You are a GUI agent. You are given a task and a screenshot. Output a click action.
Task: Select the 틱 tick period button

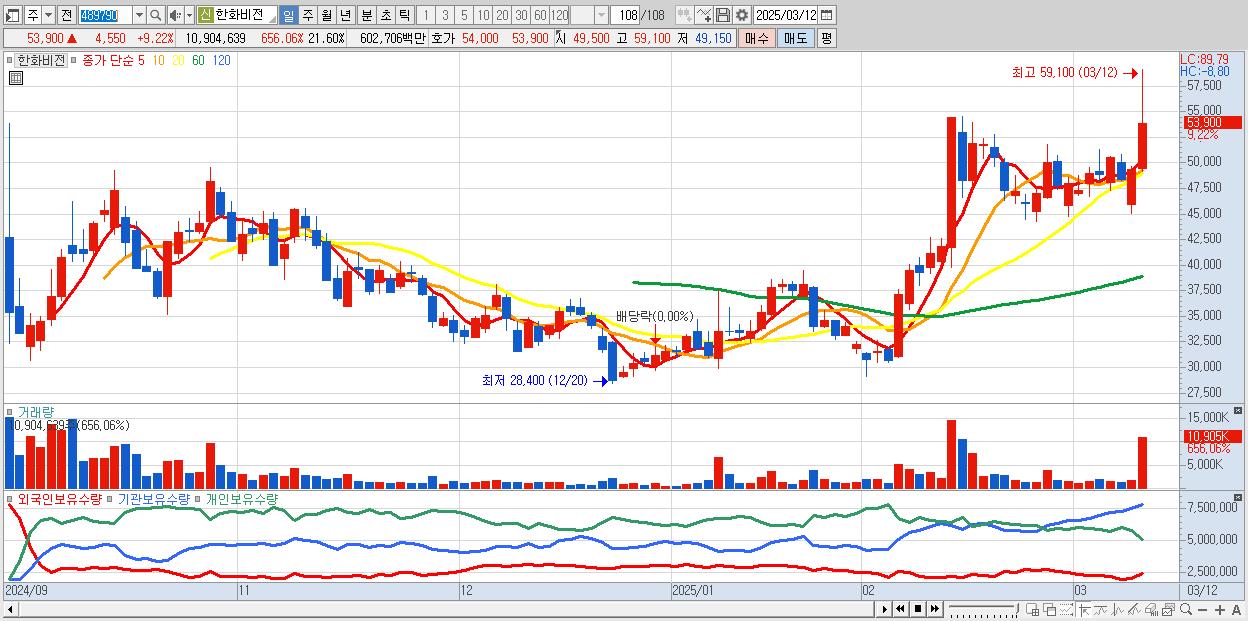pyautogui.click(x=404, y=15)
